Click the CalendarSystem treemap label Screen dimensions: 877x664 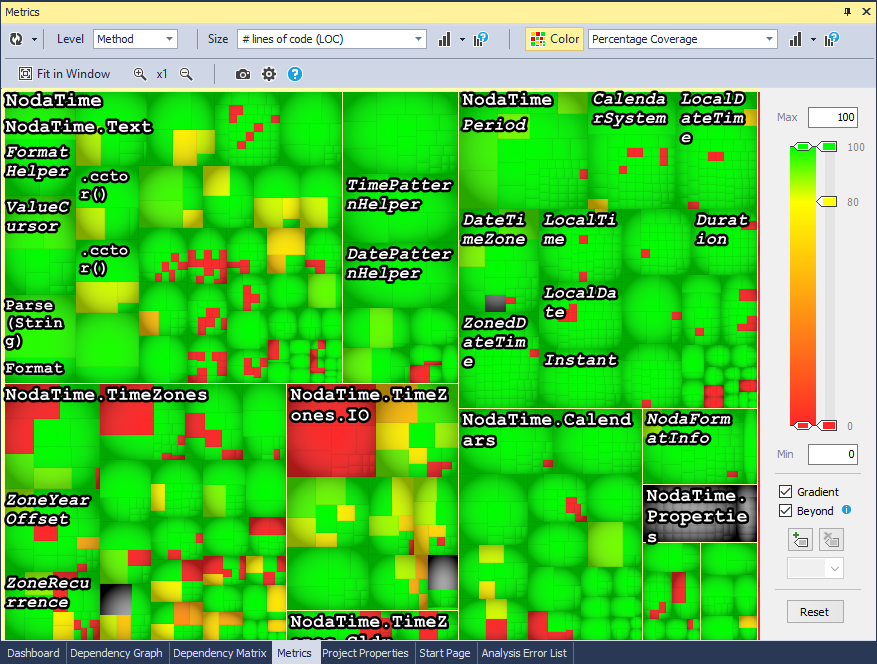[629, 108]
